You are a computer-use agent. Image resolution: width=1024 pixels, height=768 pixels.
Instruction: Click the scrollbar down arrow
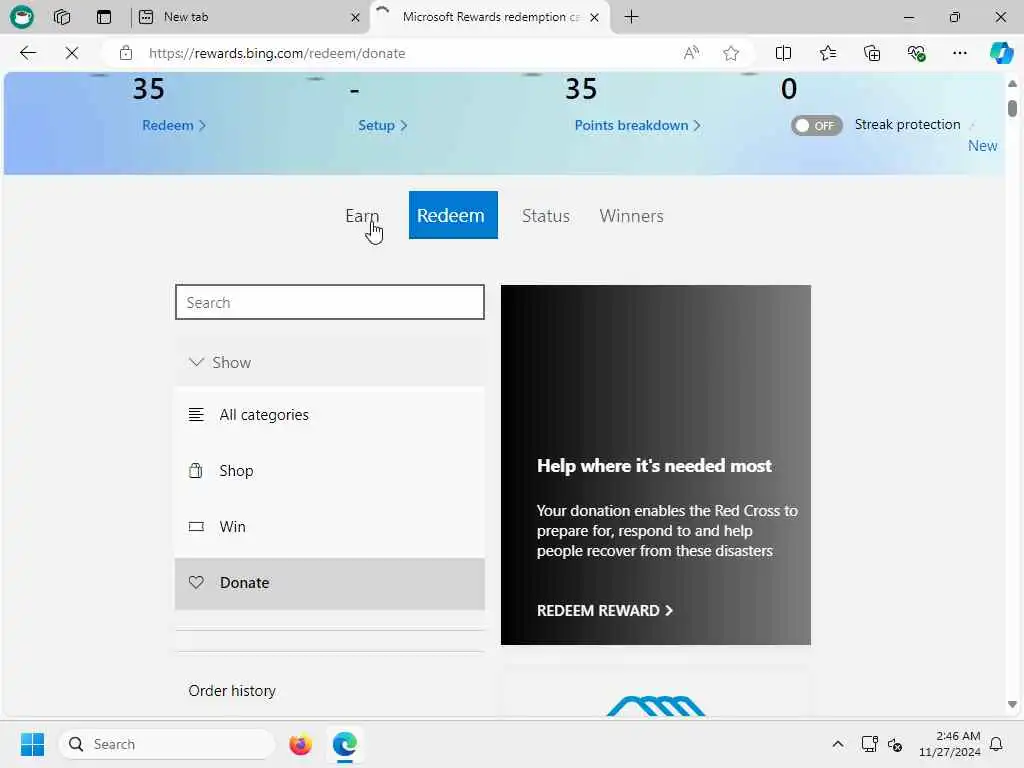pyautogui.click(x=1012, y=705)
